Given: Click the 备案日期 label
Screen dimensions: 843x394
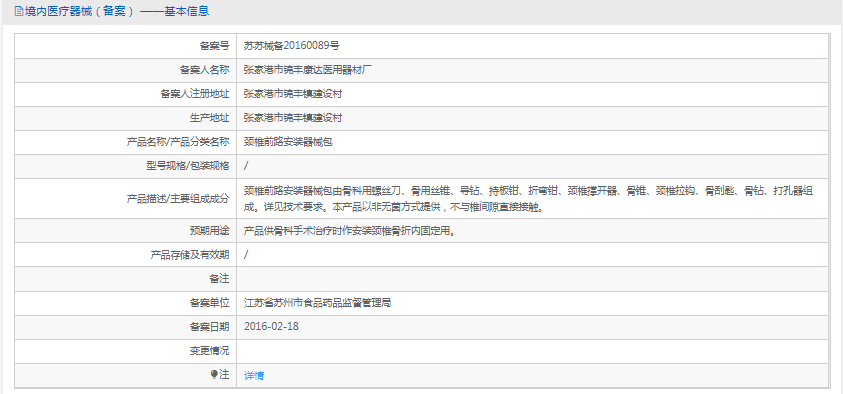Looking at the screenshot, I should 209,327.
